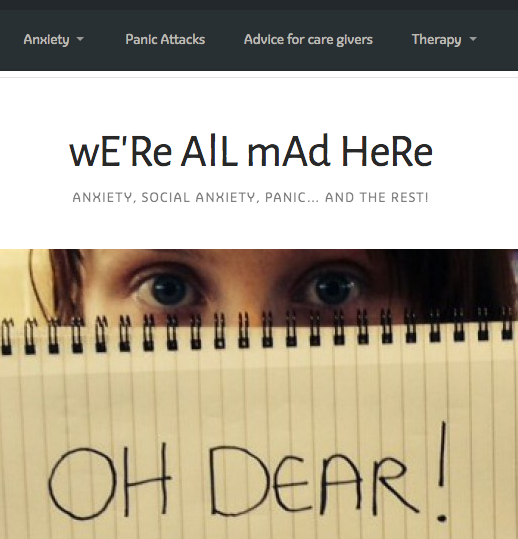Expand the Therapy dropdown arrow
This screenshot has width=518, height=539.
pyautogui.click(x=473, y=39)
